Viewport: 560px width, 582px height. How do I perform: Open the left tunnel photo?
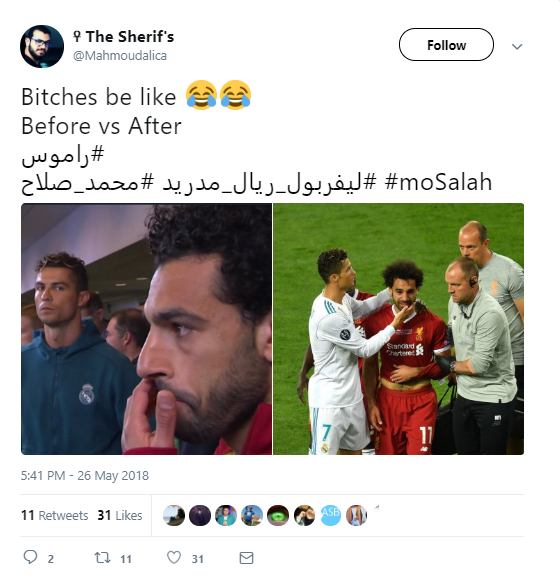point(146,329)
